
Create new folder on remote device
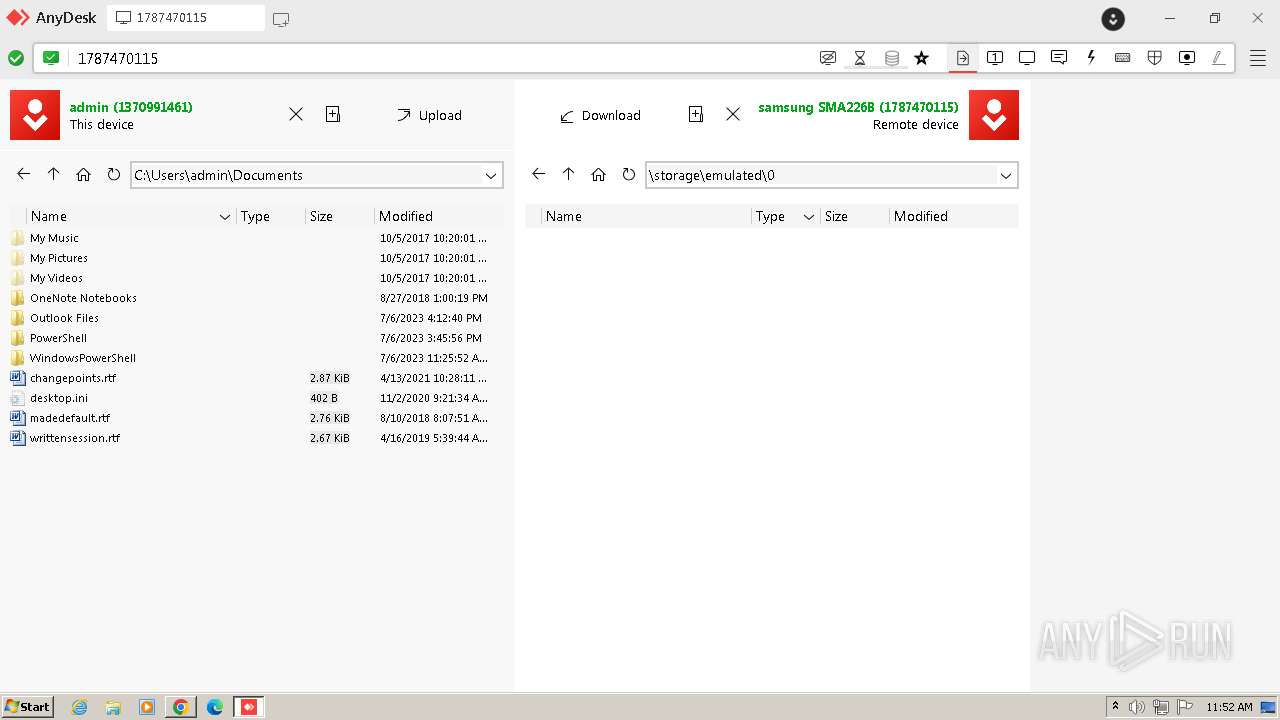[x=696, y=114]
